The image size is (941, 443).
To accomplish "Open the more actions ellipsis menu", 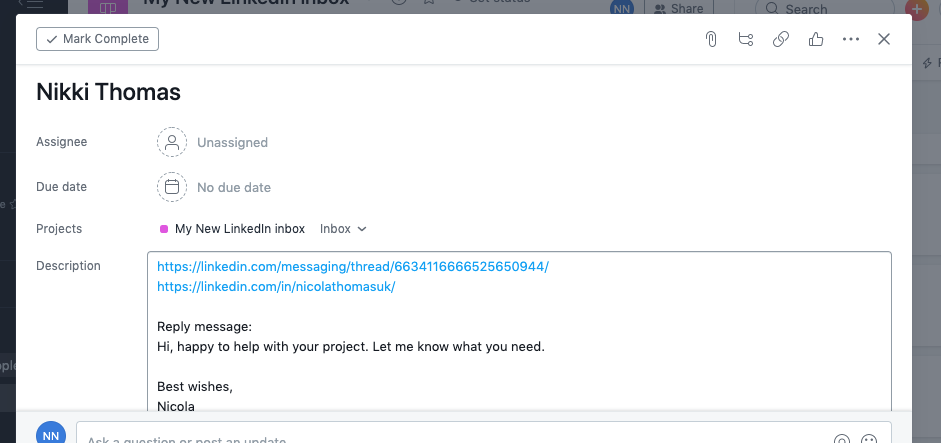I will (x=850, y=40).
